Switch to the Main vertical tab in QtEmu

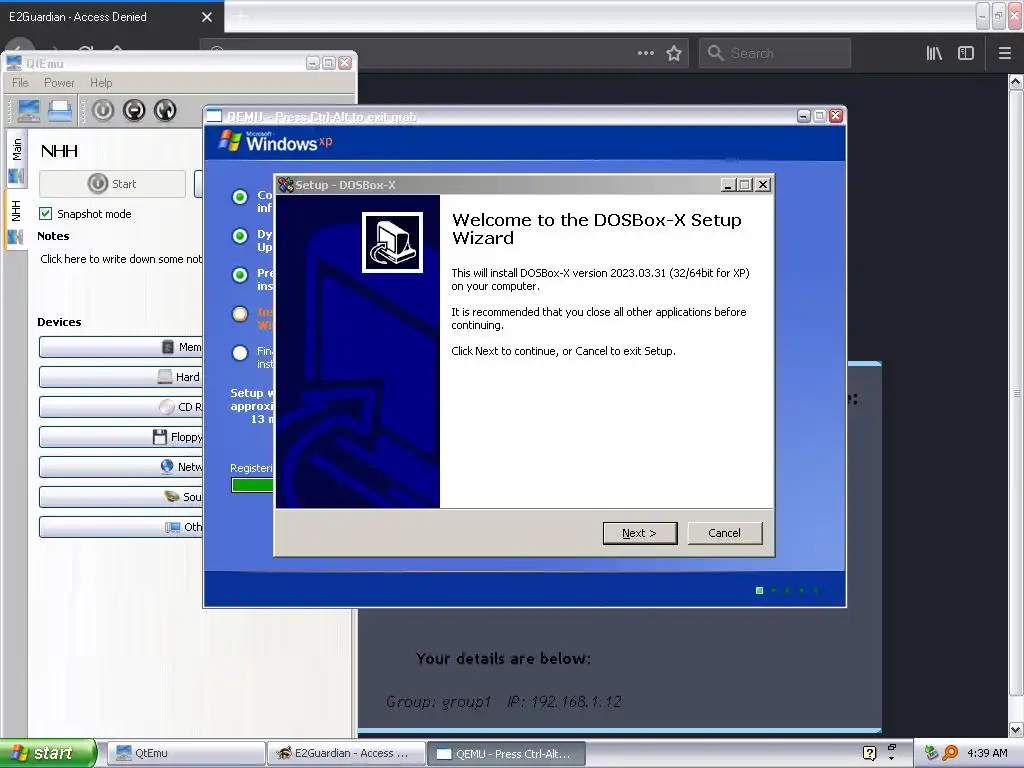(x=16, y=159)
